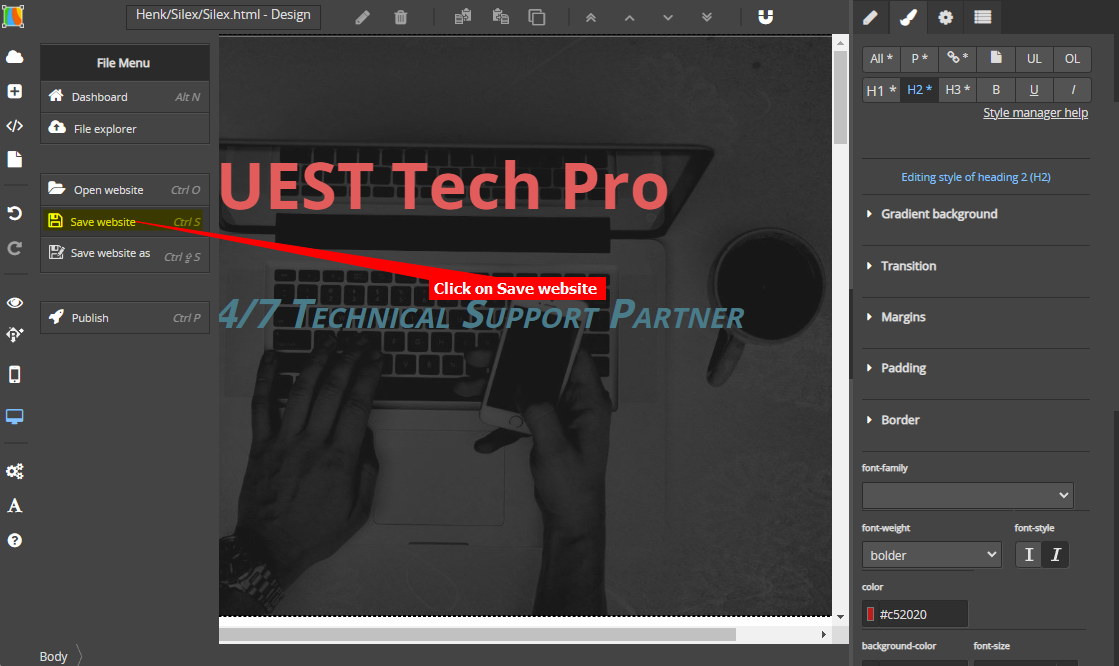Viewport: 1119px width, 666px height.
Task: Switch to mobile editor icon
Action: pos(14,375)
